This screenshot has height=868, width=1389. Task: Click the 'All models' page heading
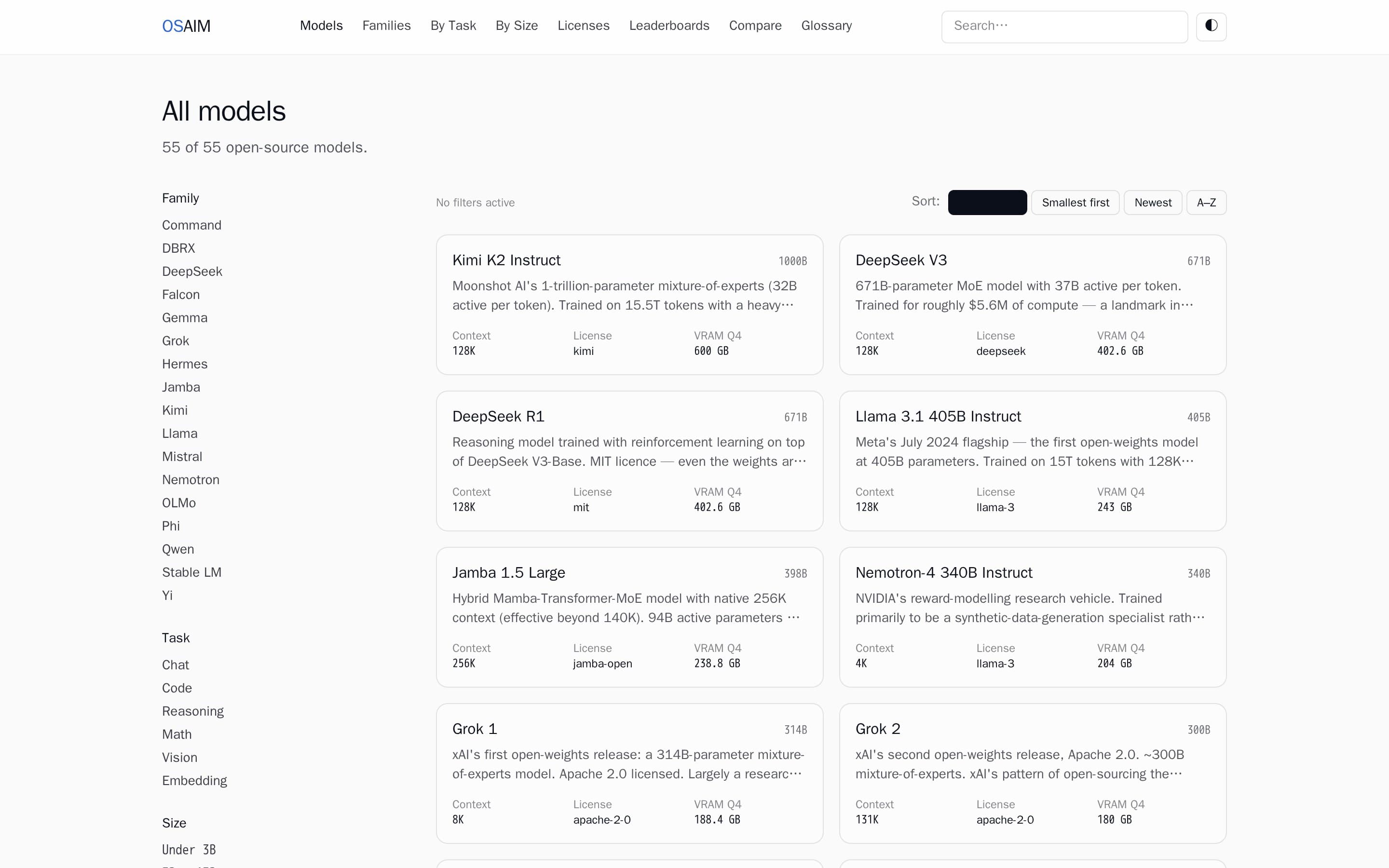click(x=224, y=111)
